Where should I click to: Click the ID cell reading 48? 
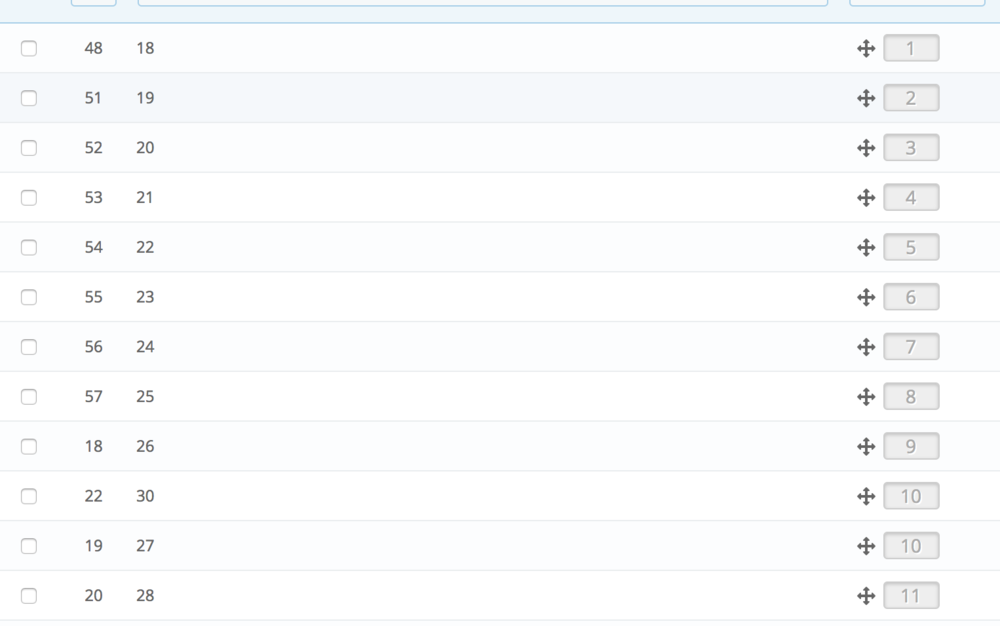[x=93, y=48]
